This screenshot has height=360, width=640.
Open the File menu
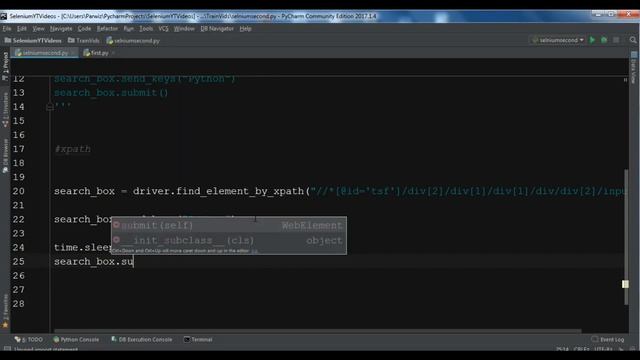(x=7, y=29)
